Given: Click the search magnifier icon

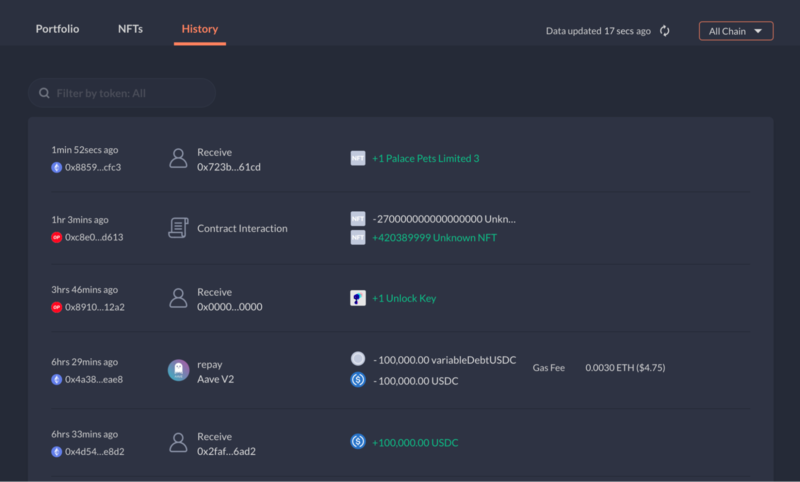Looking at the screenshot, I should pos(44,93).
